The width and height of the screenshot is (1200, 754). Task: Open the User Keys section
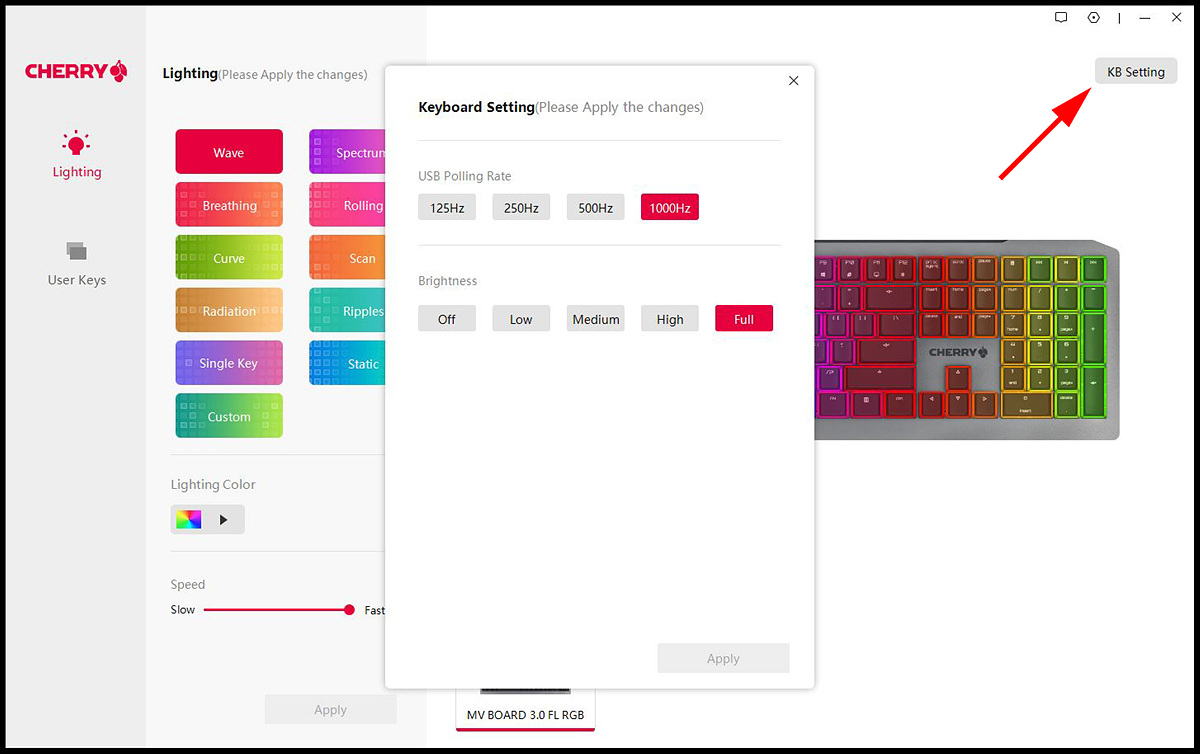[x=77, y=264]
